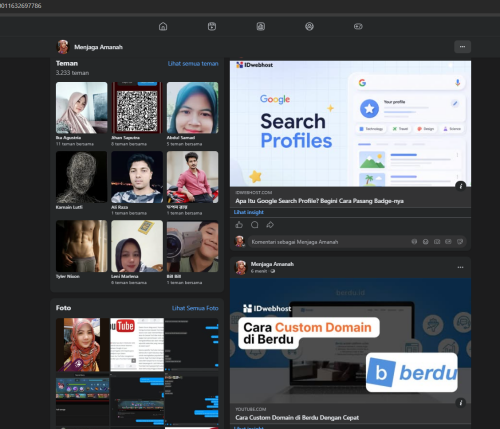
Task: Open Abdul Samad's friend photo
Action: (193, 108)
